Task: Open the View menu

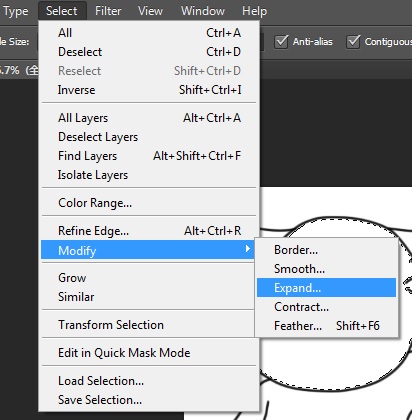Action: (x=150, y=11)
